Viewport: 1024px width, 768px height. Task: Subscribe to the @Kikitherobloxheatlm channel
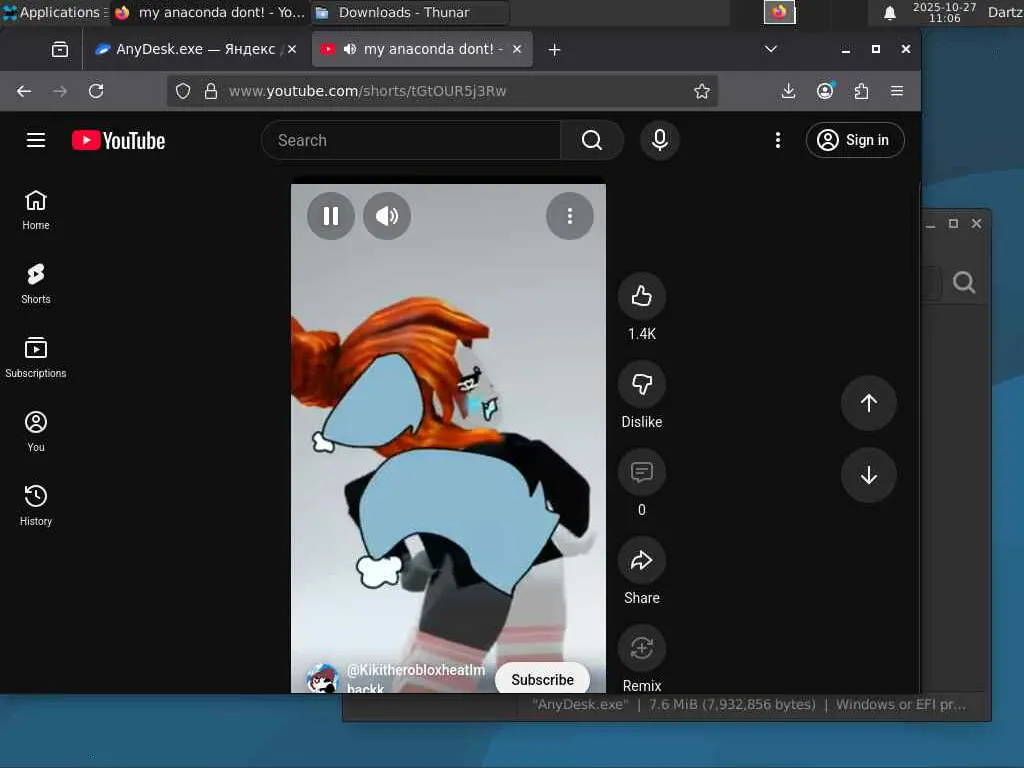tap(542, 679)
